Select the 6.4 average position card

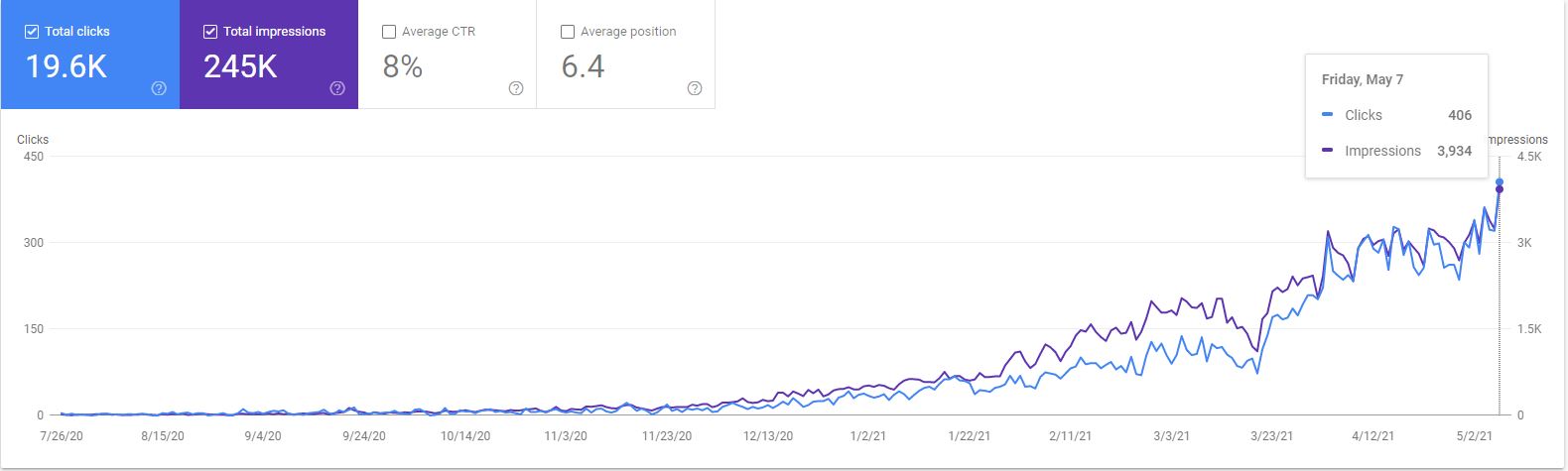coord(626,55)
